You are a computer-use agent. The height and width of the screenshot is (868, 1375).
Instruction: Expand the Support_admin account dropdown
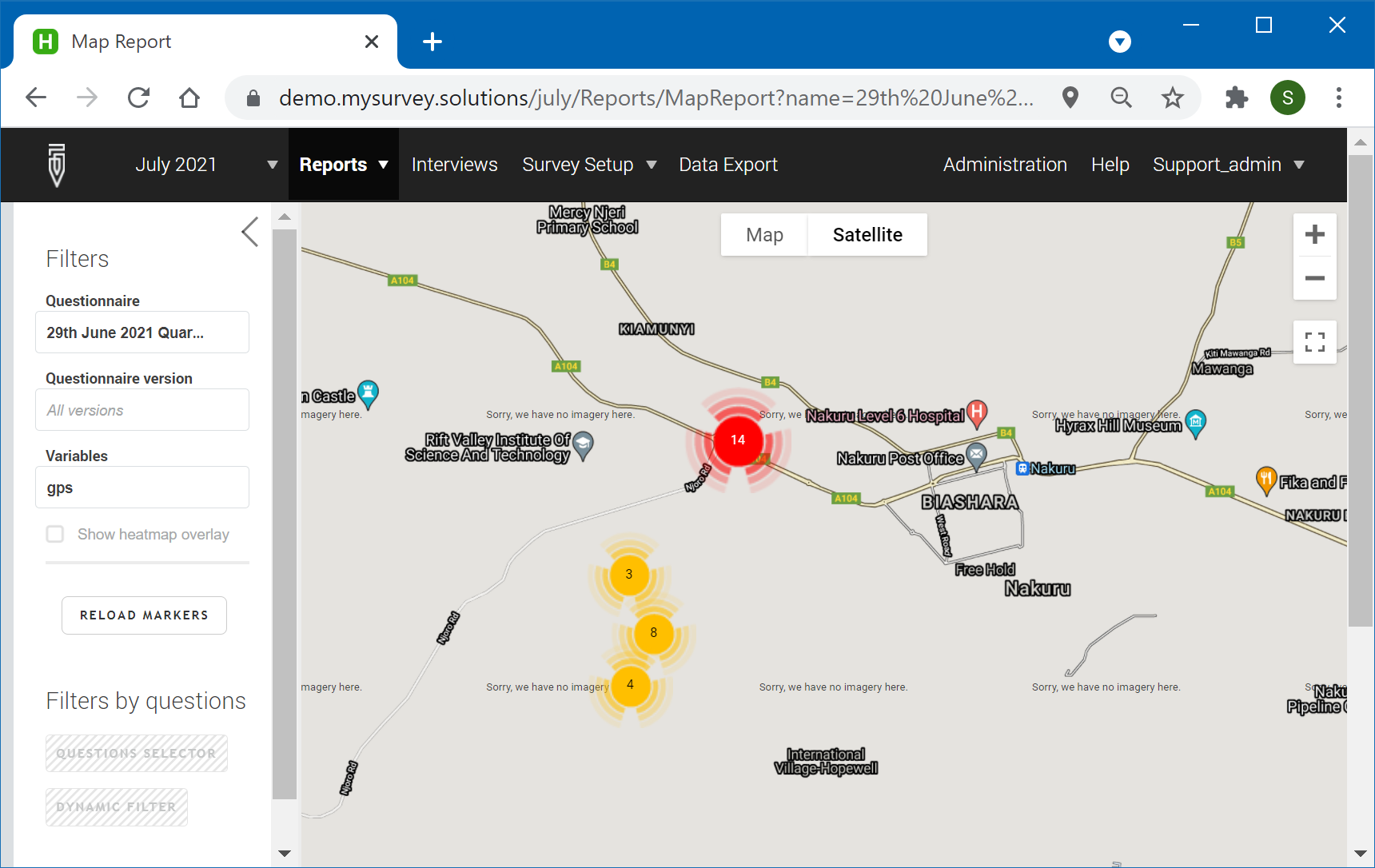[x=1228, y=165]
